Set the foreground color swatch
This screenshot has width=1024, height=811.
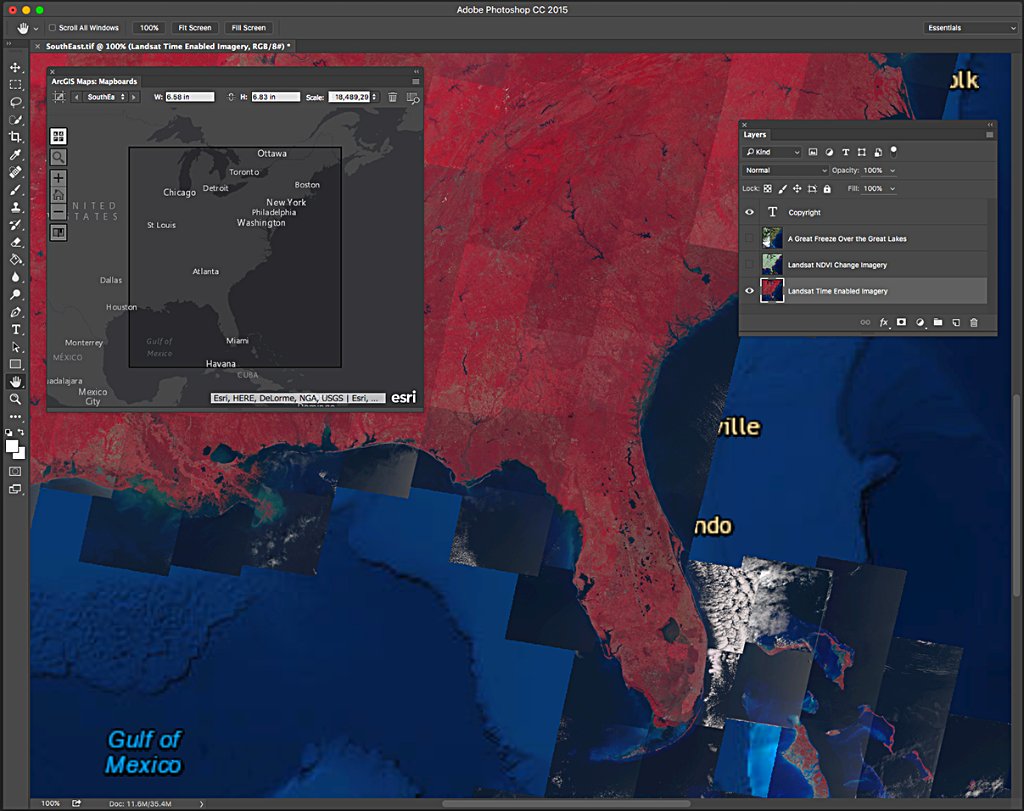tap(12, 447)
